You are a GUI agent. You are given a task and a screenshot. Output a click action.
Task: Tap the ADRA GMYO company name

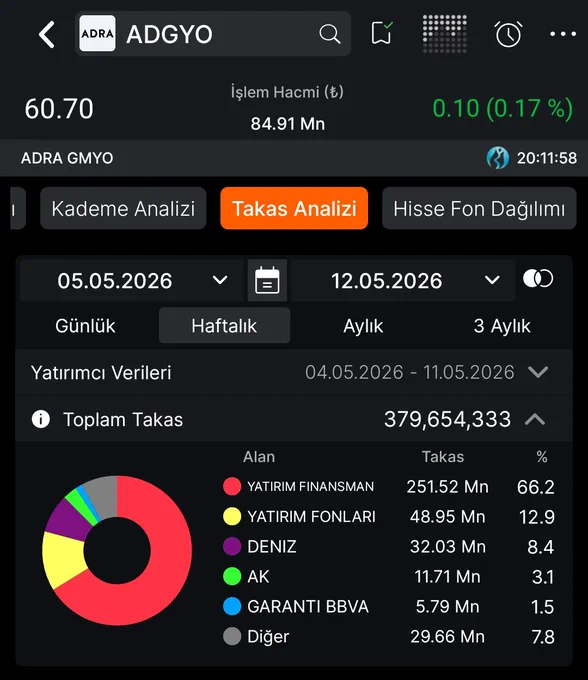pyautogui.click(x=67, y=158)
